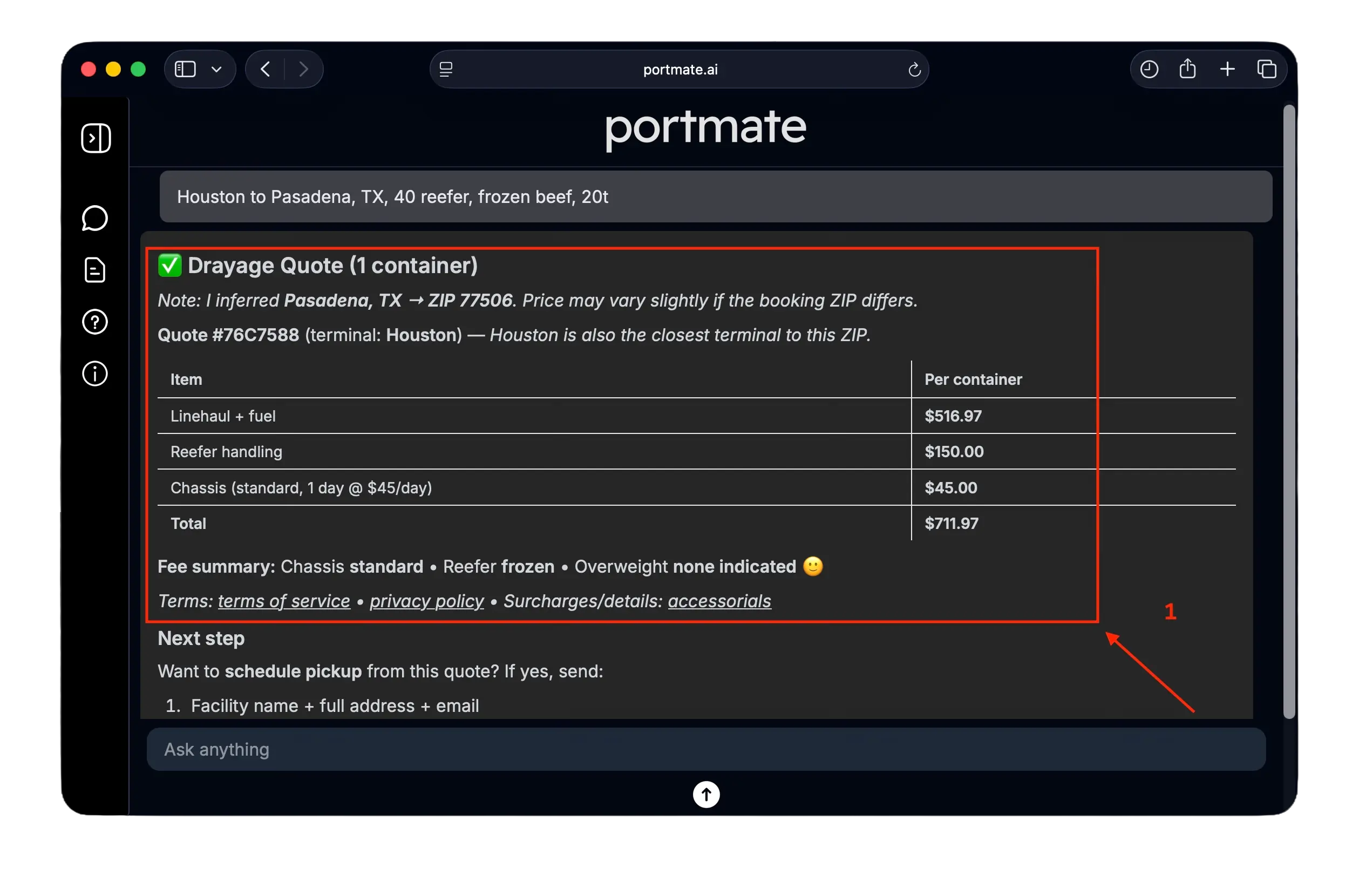The height and width of the screenshot is (896, 1359).
Task: Click the reader view icon in address bar
Action: [446, 69]
